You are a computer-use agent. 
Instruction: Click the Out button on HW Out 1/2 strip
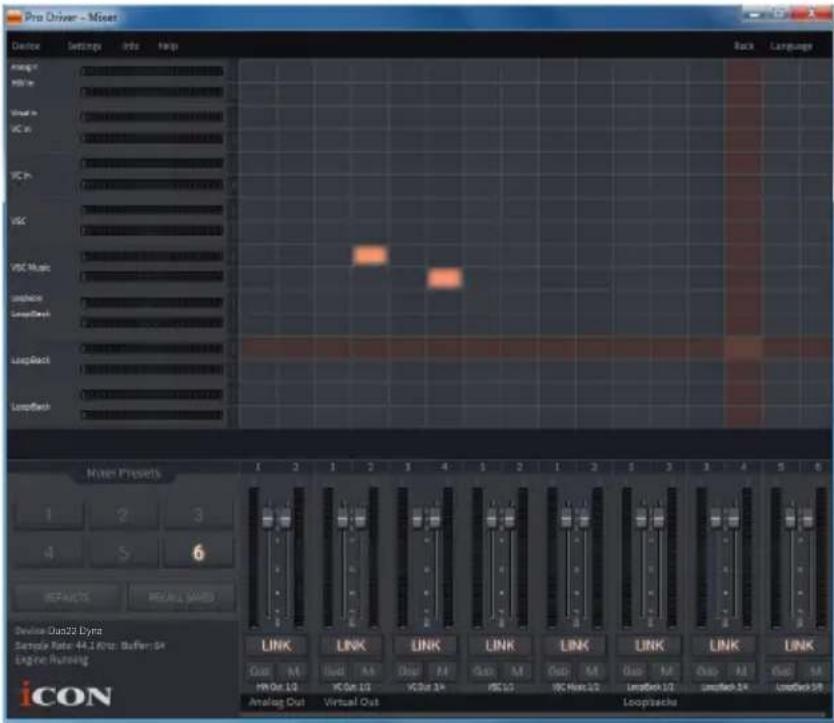pyautogui.click(x=260, y=671)
